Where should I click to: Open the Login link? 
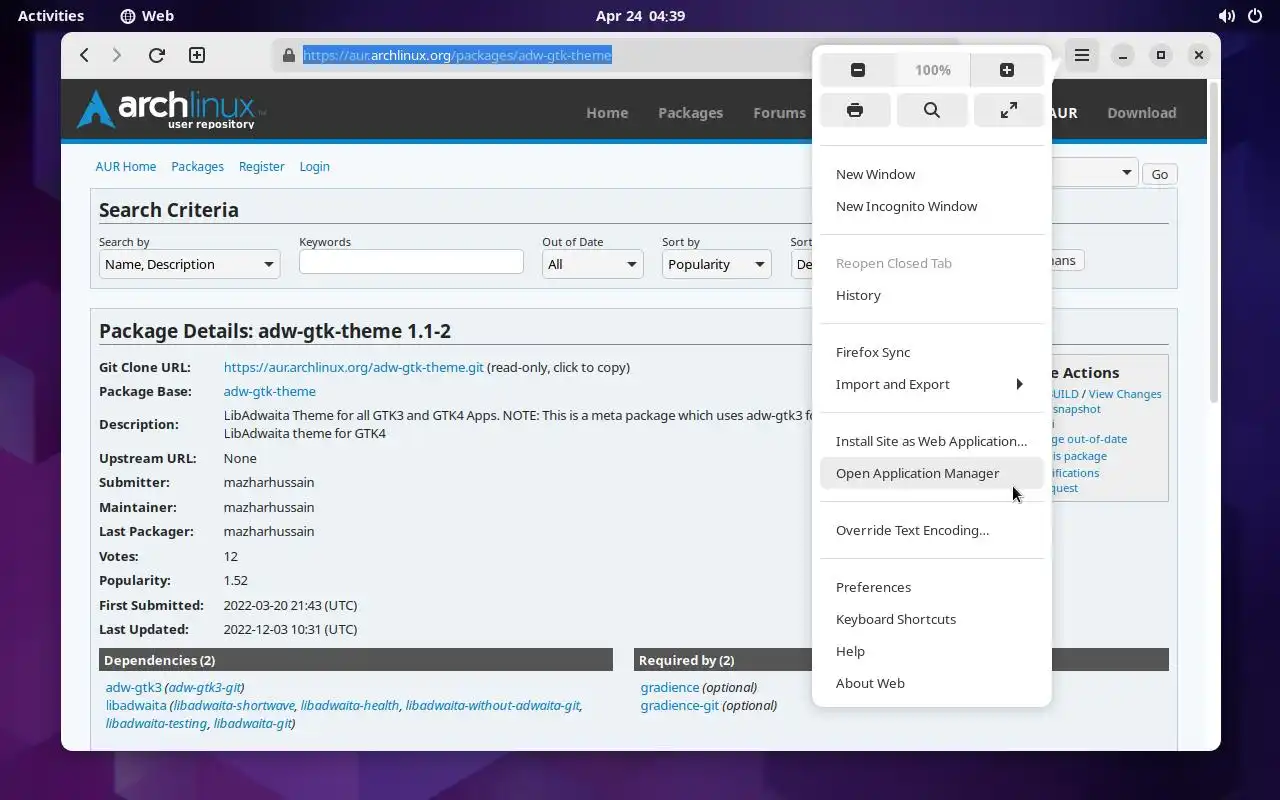[314, 166]
